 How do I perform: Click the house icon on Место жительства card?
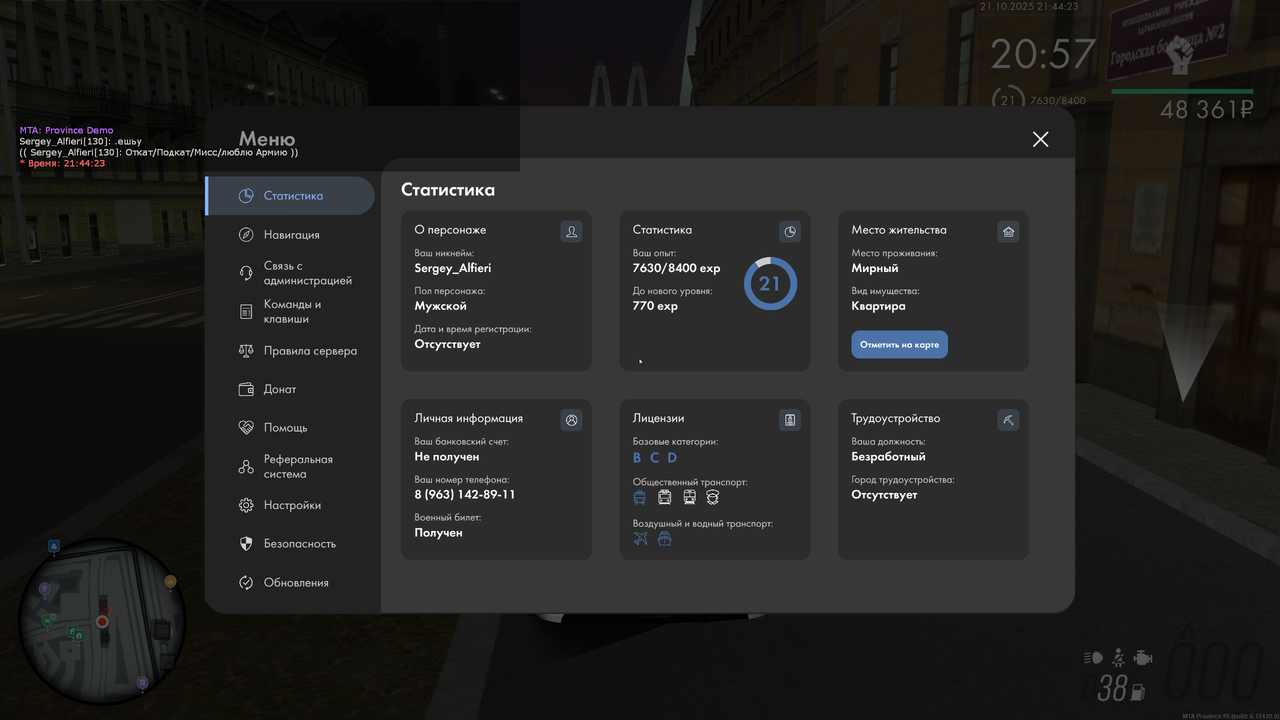coord(1008,231)
